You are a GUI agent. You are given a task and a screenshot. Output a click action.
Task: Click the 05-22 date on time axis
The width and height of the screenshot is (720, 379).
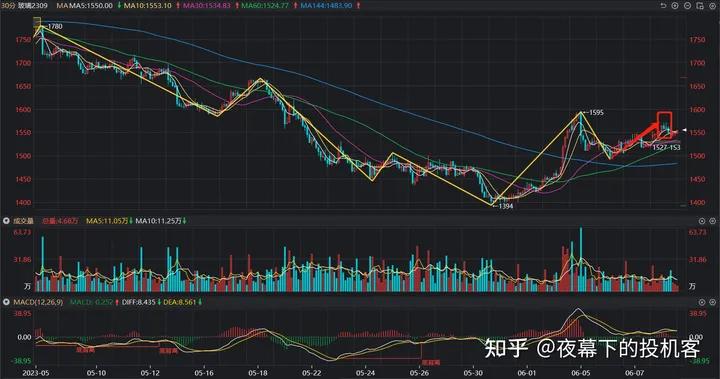(311, 373)
